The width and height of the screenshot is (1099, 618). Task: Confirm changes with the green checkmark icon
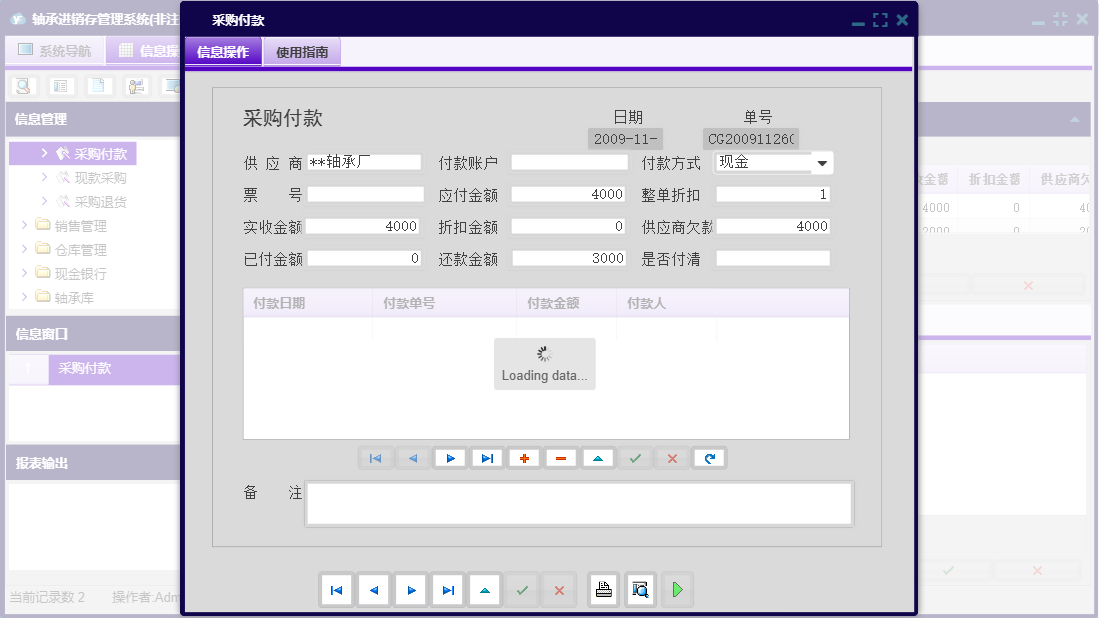click(x=635, y=458)
